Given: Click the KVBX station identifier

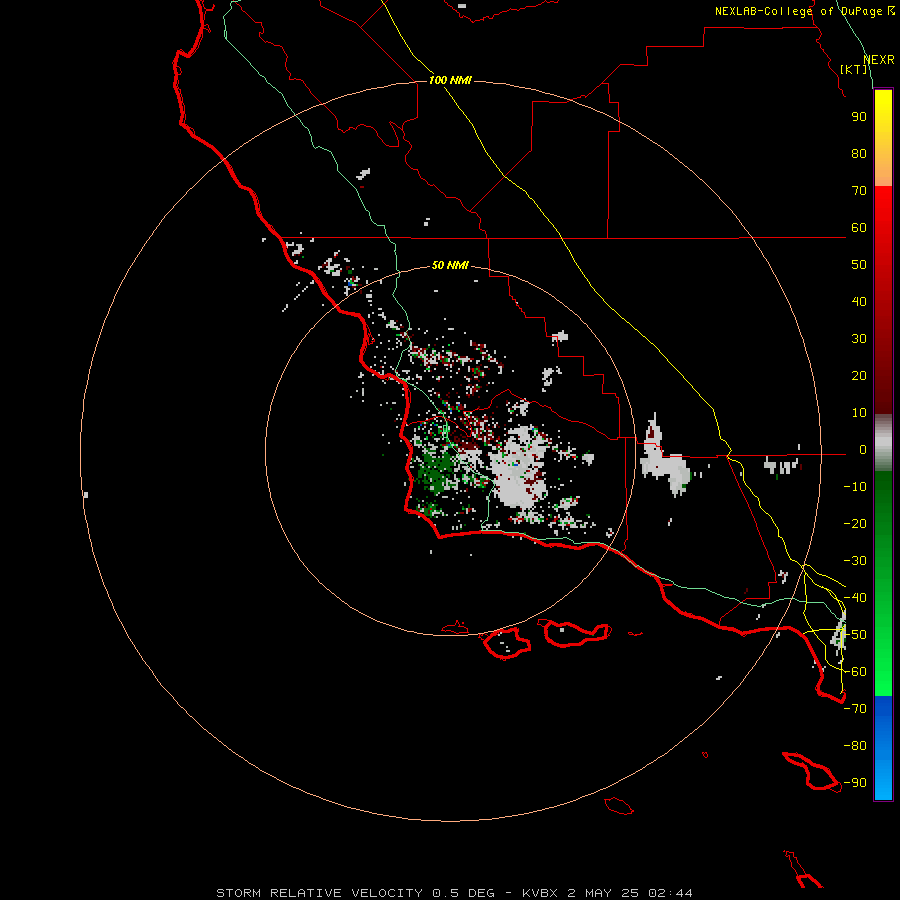Looking at the screenshot, I should pos(540,893).
